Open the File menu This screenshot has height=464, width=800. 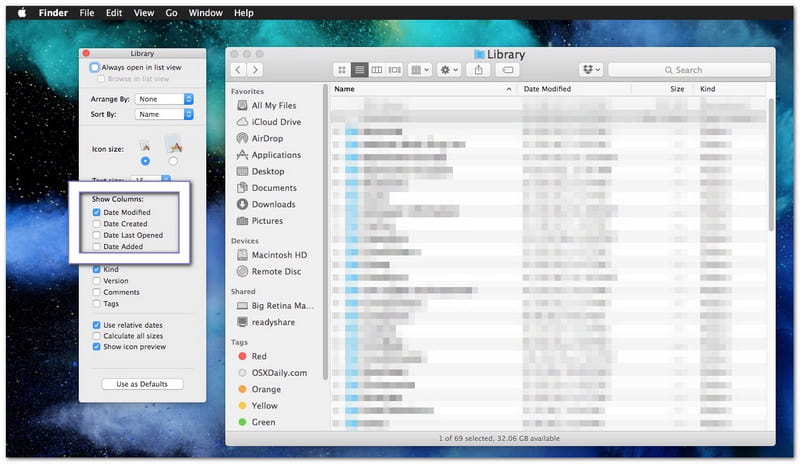87,13
